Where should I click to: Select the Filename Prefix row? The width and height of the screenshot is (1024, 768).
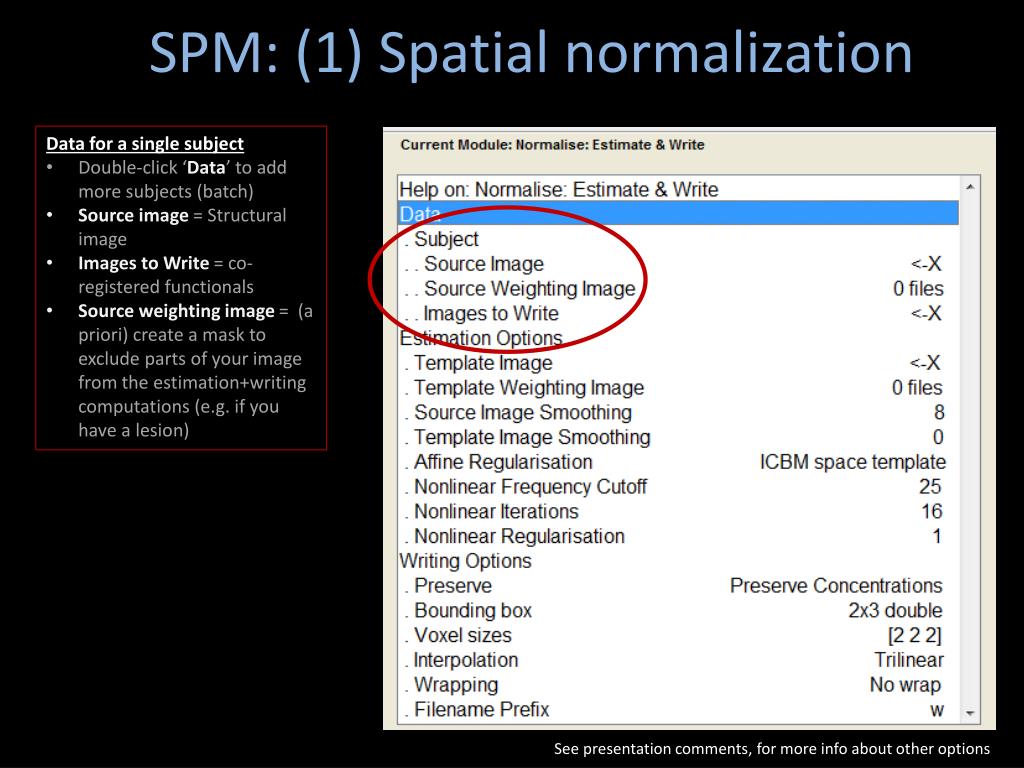click(x=678, y=710)
